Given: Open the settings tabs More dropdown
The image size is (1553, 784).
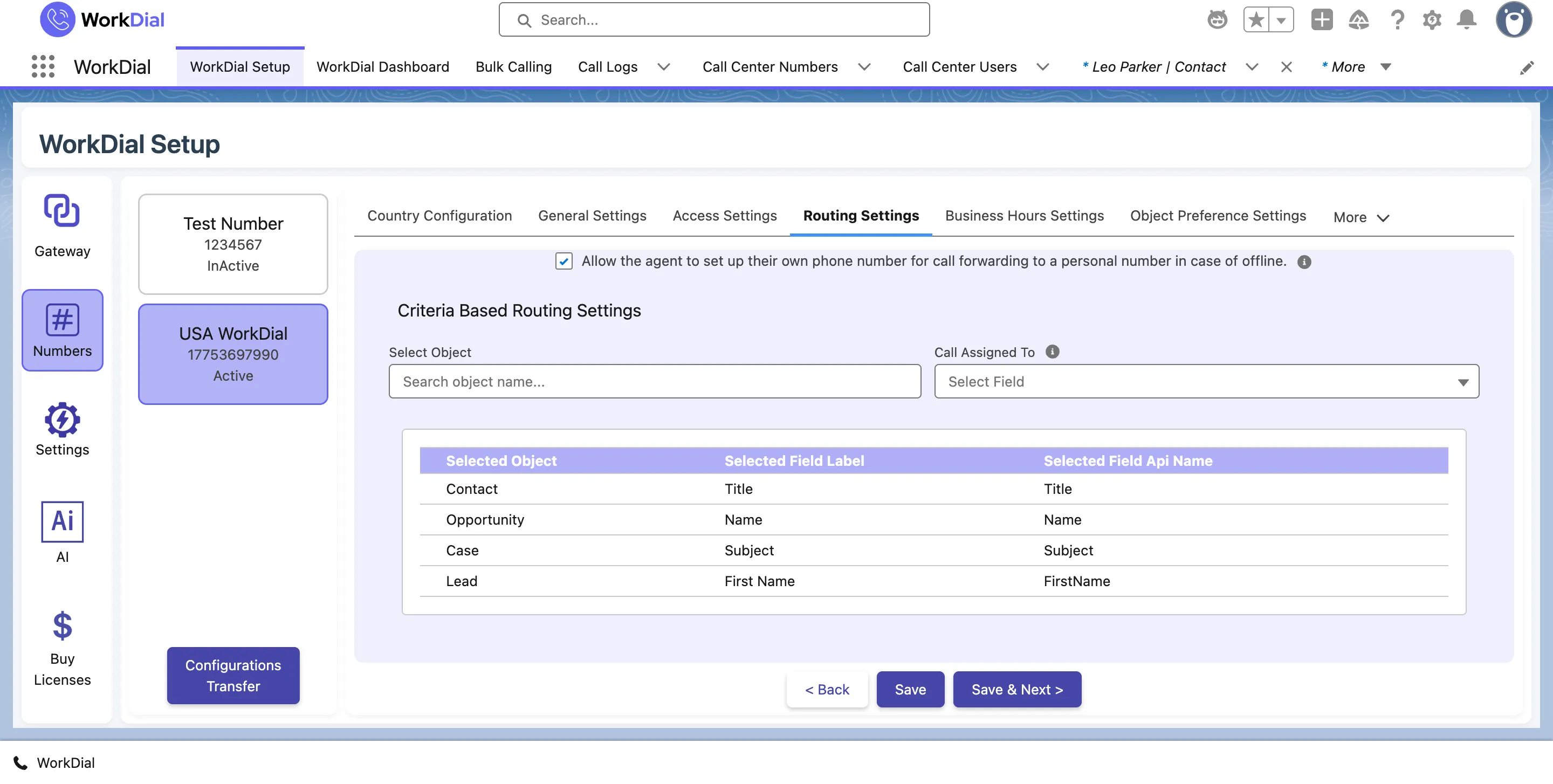Looking at the screenshot, I should point(1360,217).
